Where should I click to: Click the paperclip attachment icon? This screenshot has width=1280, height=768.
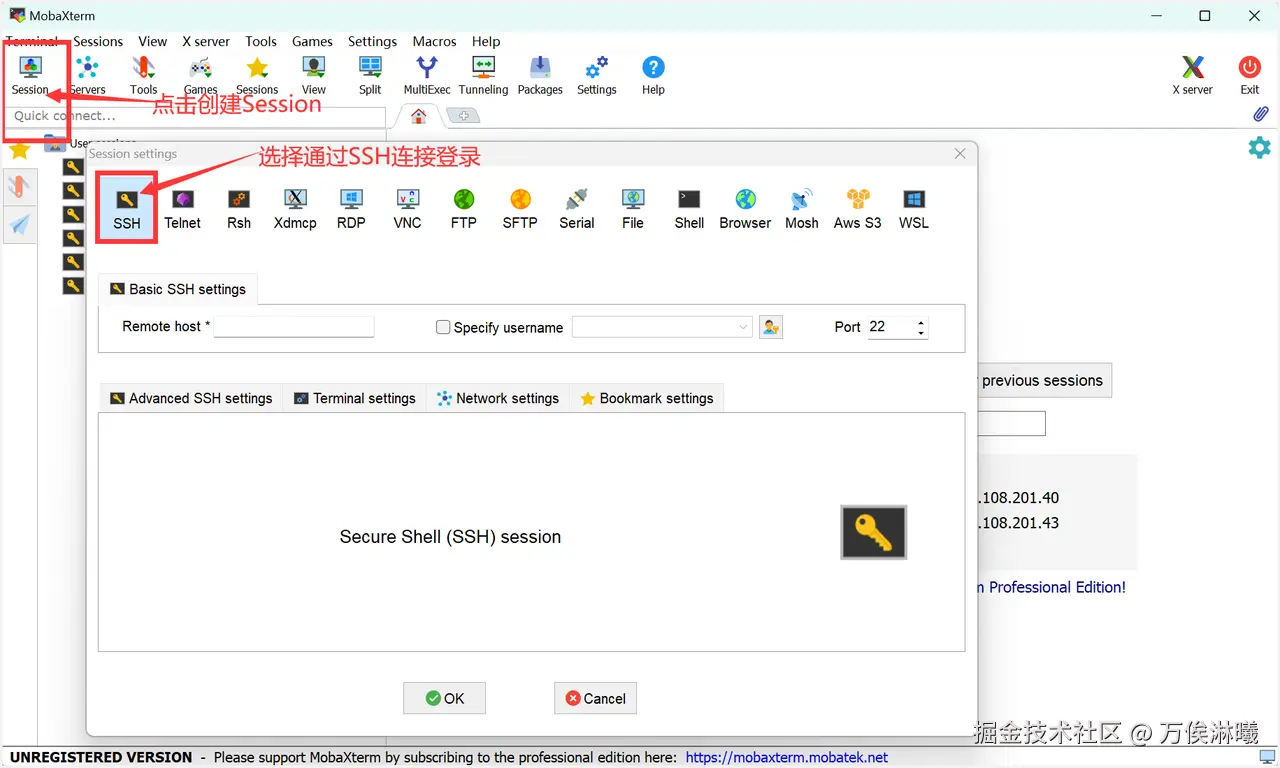(1260, 115)
